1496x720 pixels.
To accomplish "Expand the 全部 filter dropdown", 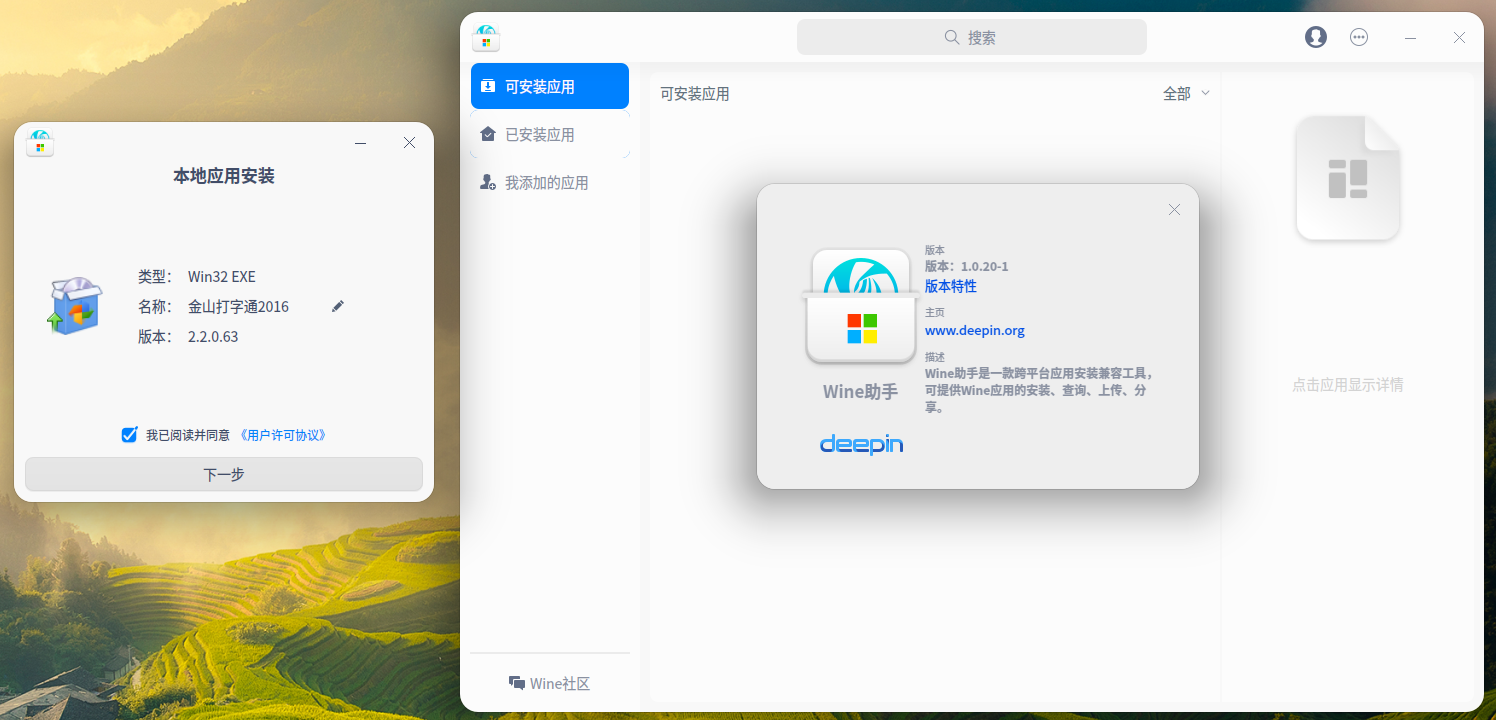I will [x=1186, y=93].
